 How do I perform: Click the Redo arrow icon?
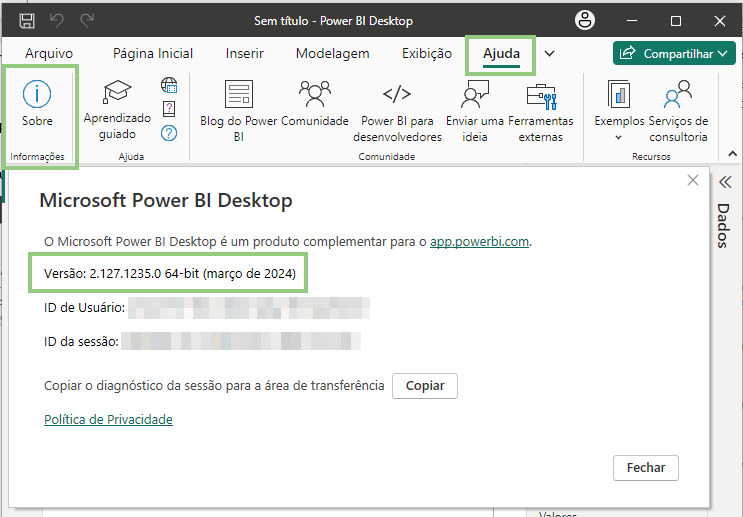coord(87,20)
